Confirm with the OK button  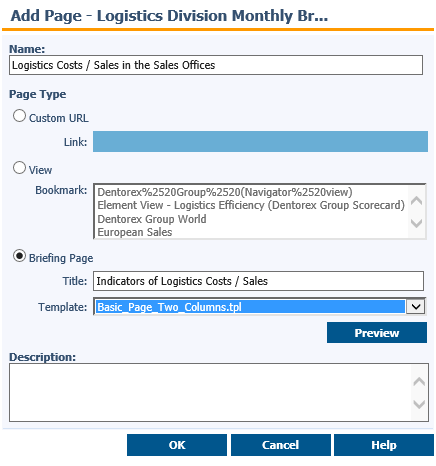coord(177,445)
